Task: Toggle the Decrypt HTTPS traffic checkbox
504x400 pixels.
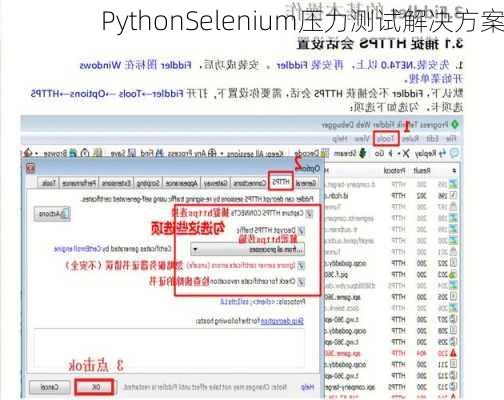Action: tap(301, 230)
